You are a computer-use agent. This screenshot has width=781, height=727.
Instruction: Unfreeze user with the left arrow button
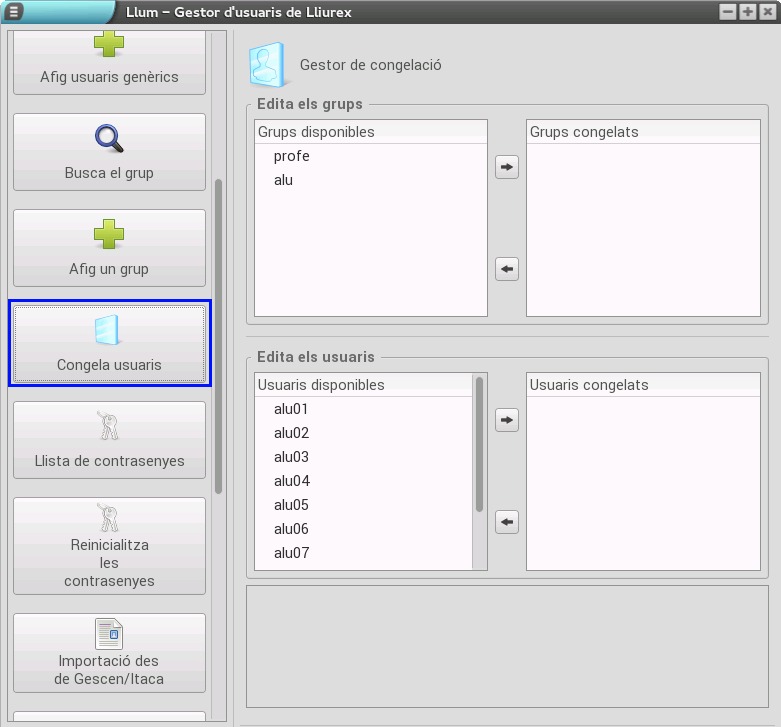[507, 522]
